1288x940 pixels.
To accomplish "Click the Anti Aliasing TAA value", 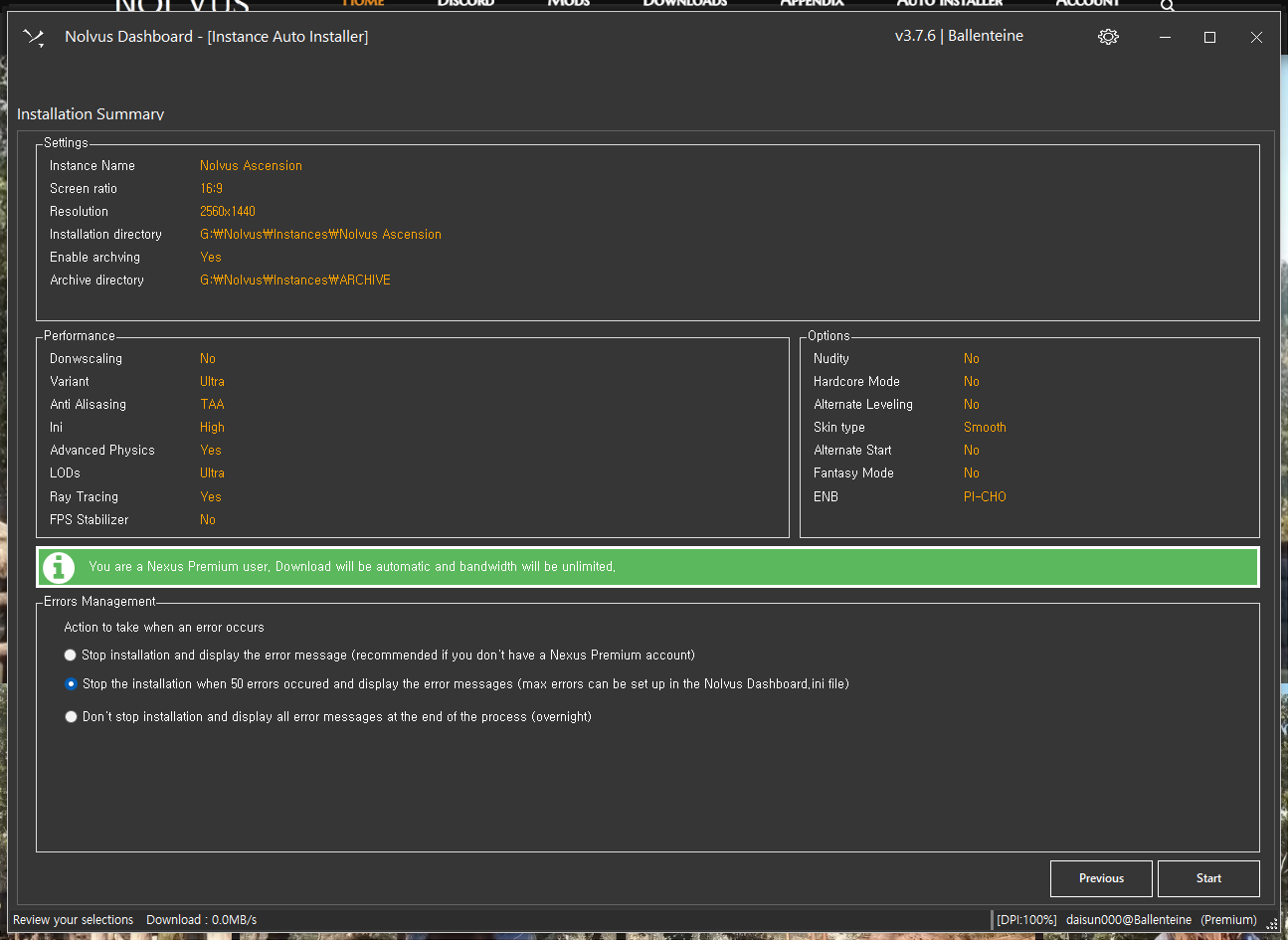I will [x=212, y=405].
